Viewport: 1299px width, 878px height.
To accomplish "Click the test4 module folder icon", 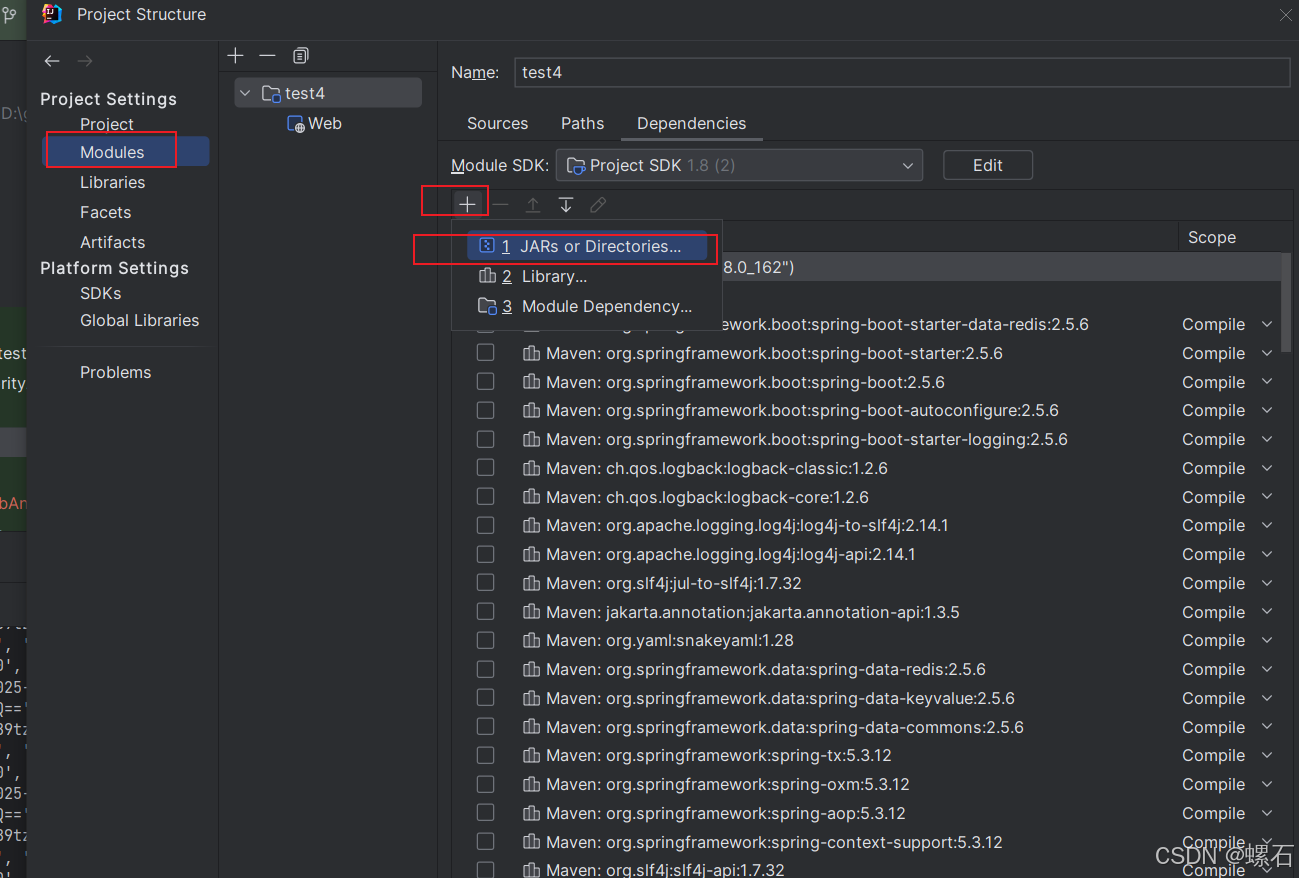I will pyautogui.click(x=271, y=93).
